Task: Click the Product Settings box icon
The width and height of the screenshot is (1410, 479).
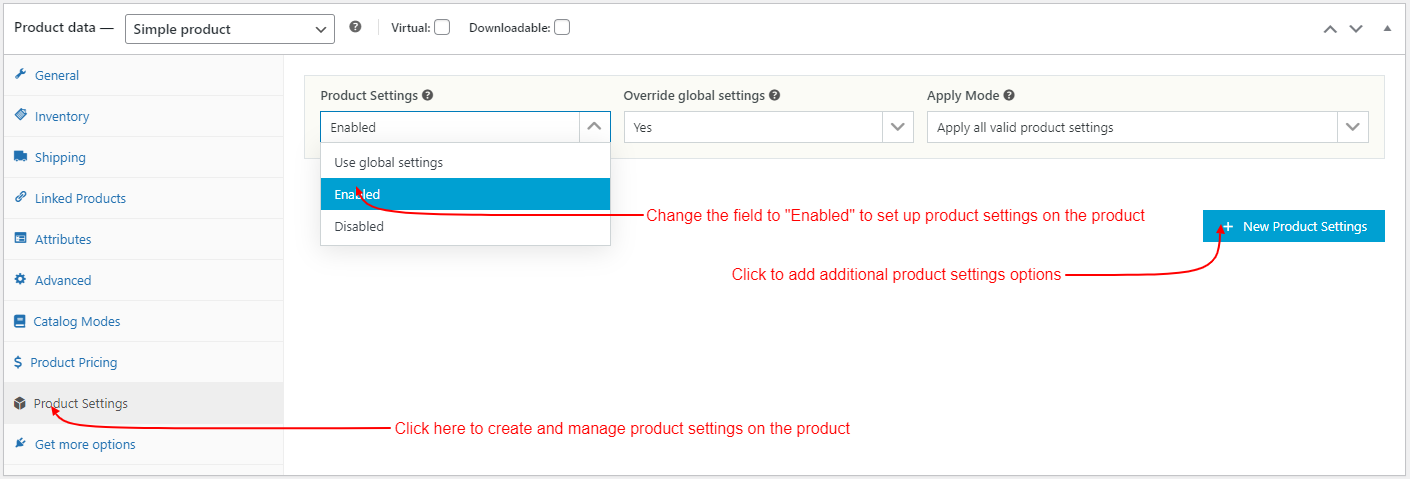Action: tap(20, 404)
